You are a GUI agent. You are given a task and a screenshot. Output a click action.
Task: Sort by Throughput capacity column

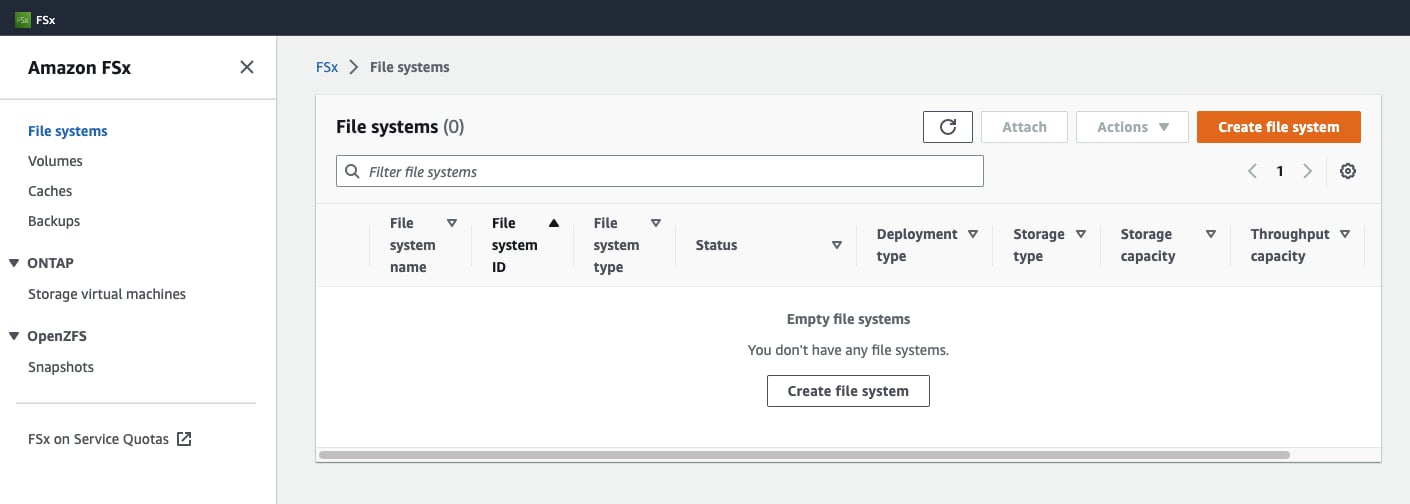(x=1345, y=234)
